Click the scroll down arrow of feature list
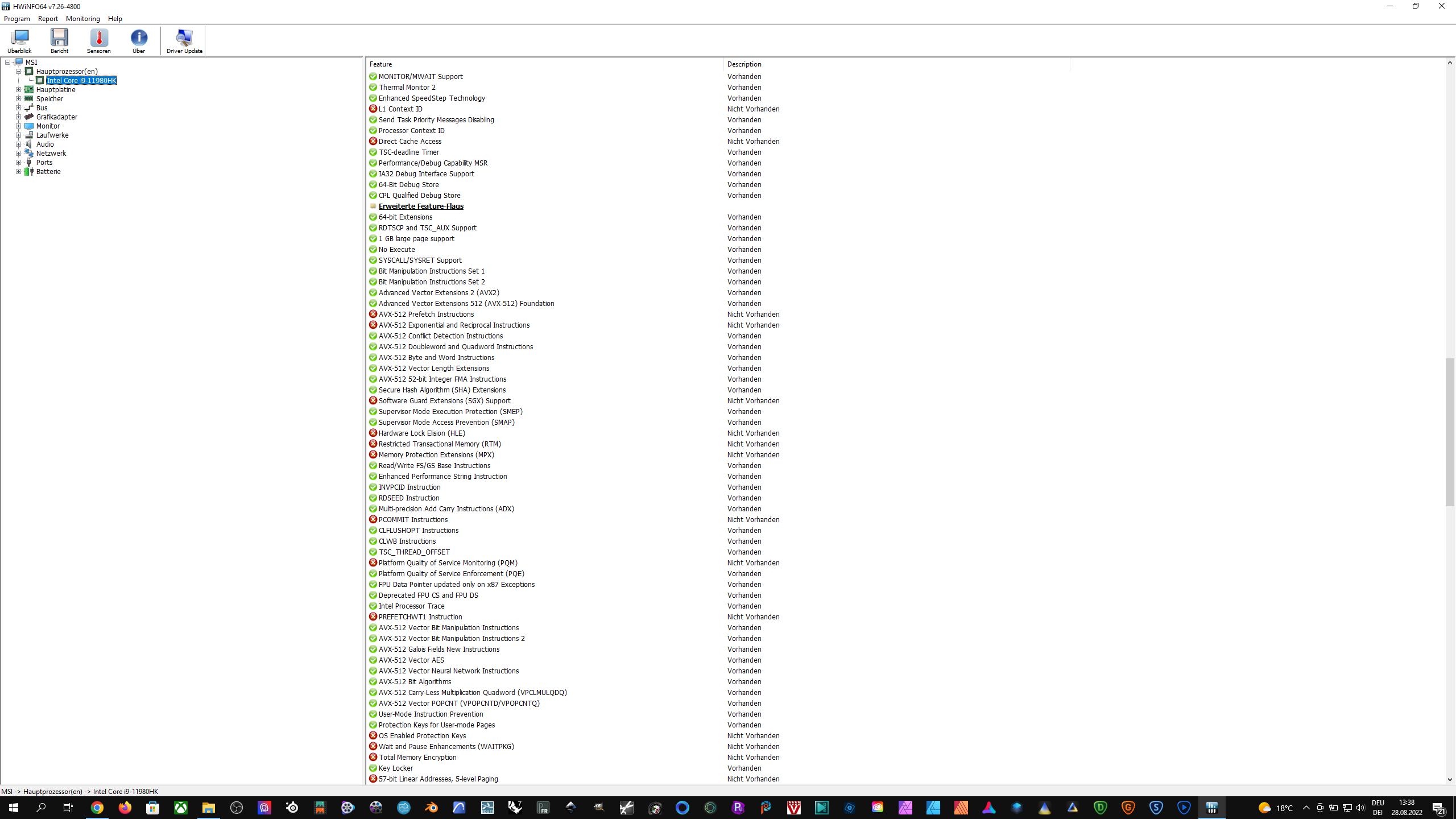The width and height of the screenshot is (1456, 819). pos(1450,780)
